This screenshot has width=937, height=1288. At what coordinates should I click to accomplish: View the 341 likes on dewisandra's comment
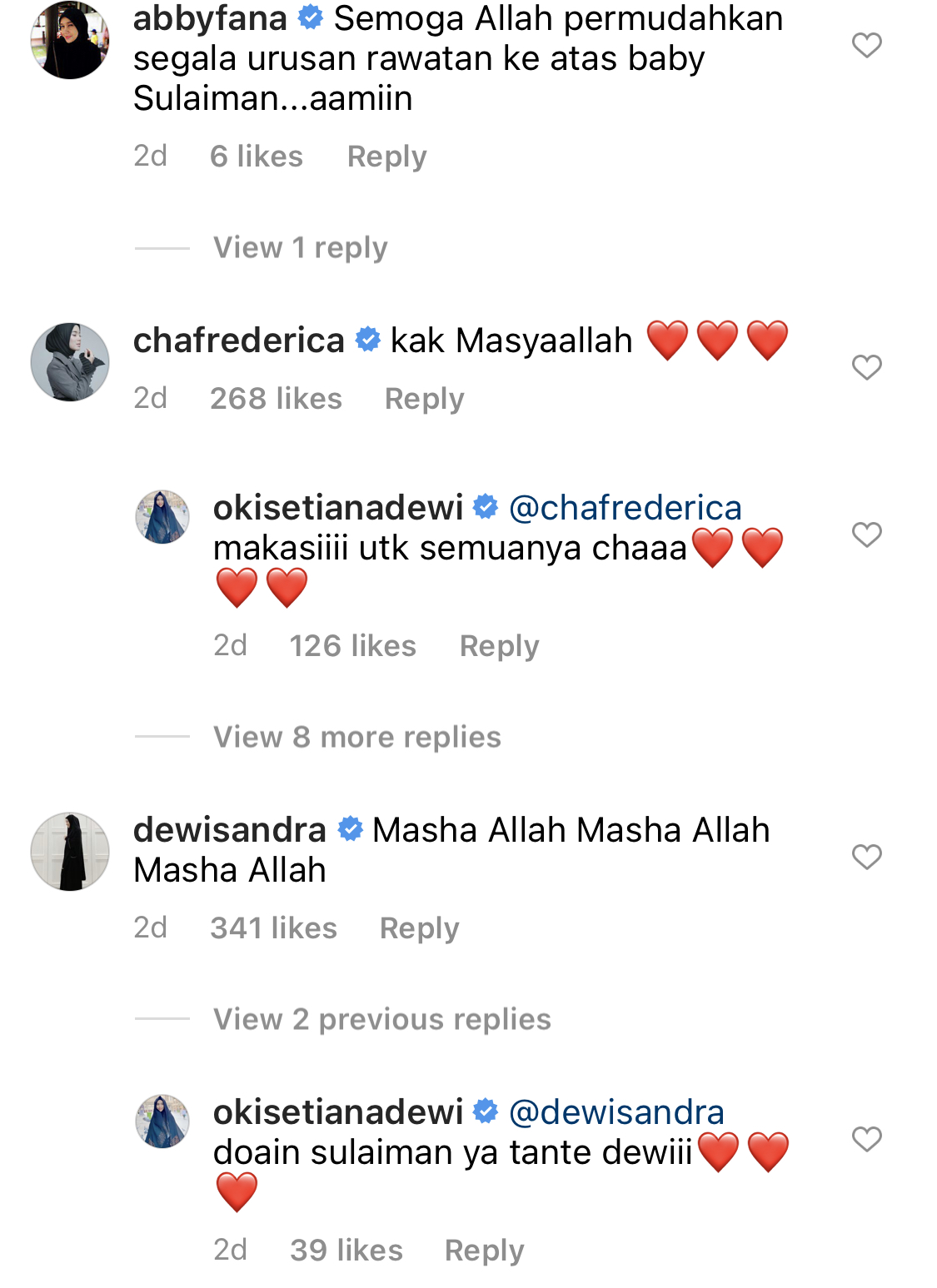(x=273, y=928)
